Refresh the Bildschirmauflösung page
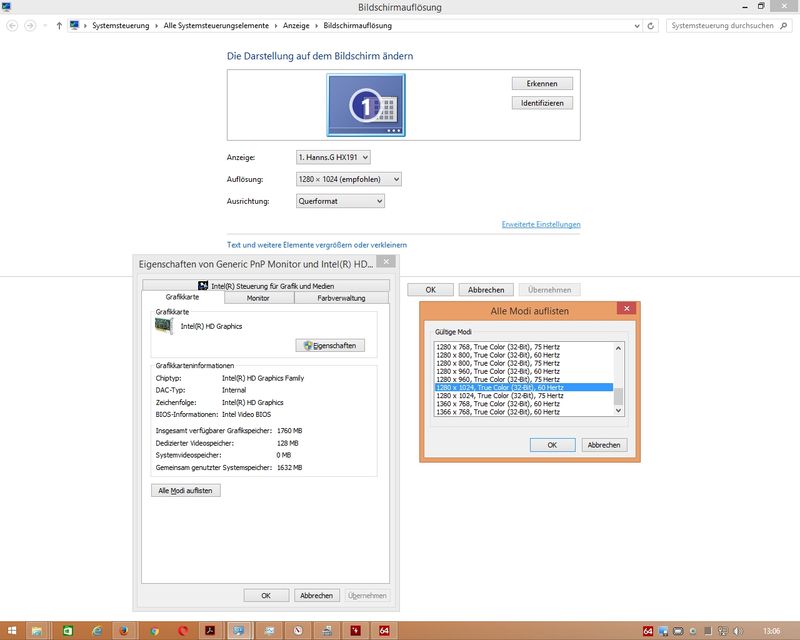The width and height of the screenshot is (800, 640). (651, 26)
